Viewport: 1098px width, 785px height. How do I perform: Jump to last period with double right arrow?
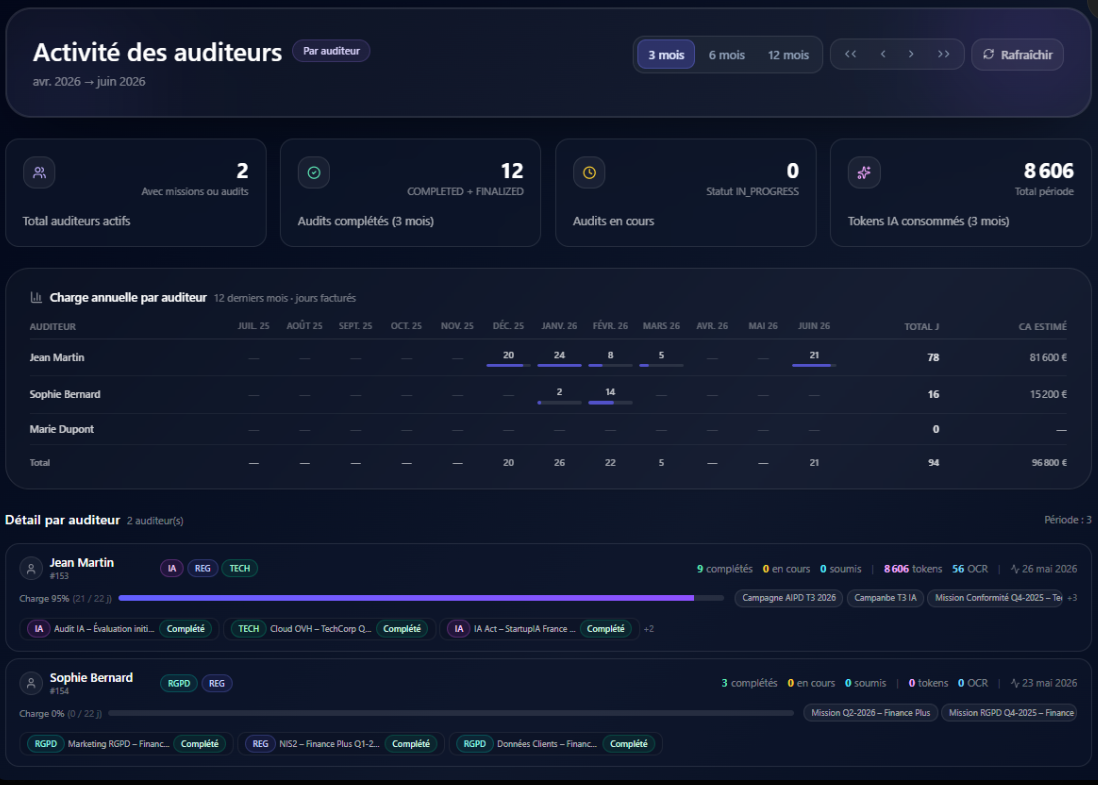pos(943,54)
